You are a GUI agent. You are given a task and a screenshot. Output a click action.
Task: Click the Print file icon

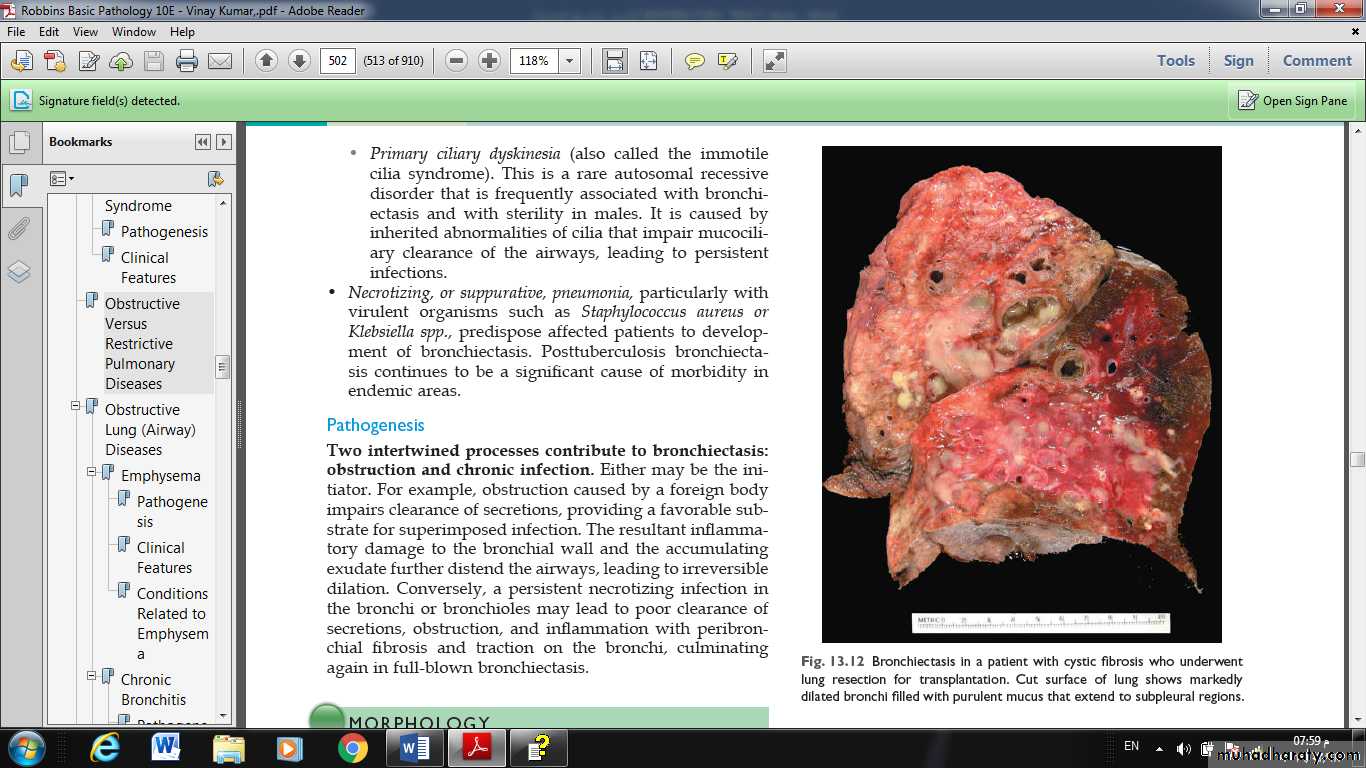[187, 61]
